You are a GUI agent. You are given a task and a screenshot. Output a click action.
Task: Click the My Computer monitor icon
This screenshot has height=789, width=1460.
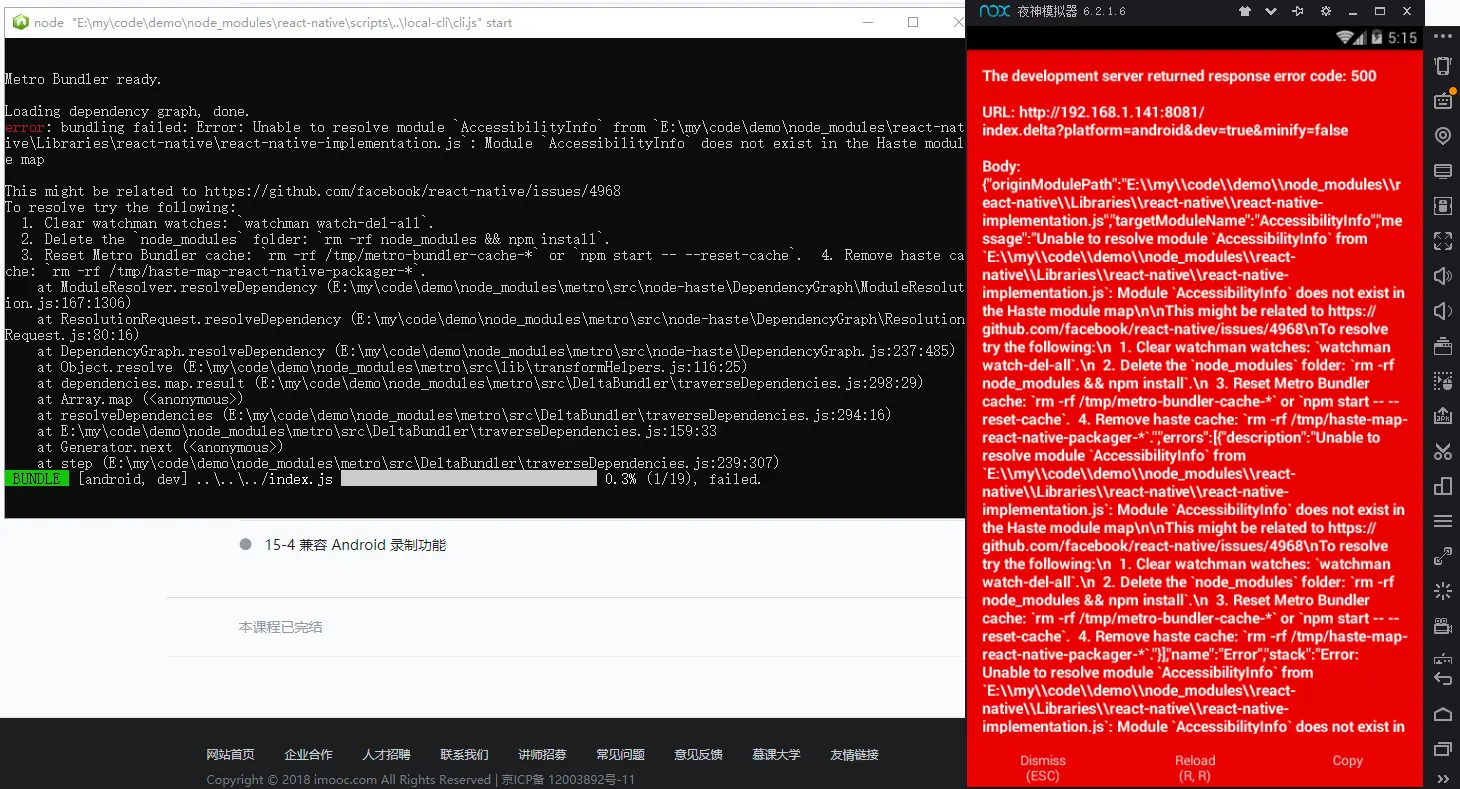pos(1443,171)
